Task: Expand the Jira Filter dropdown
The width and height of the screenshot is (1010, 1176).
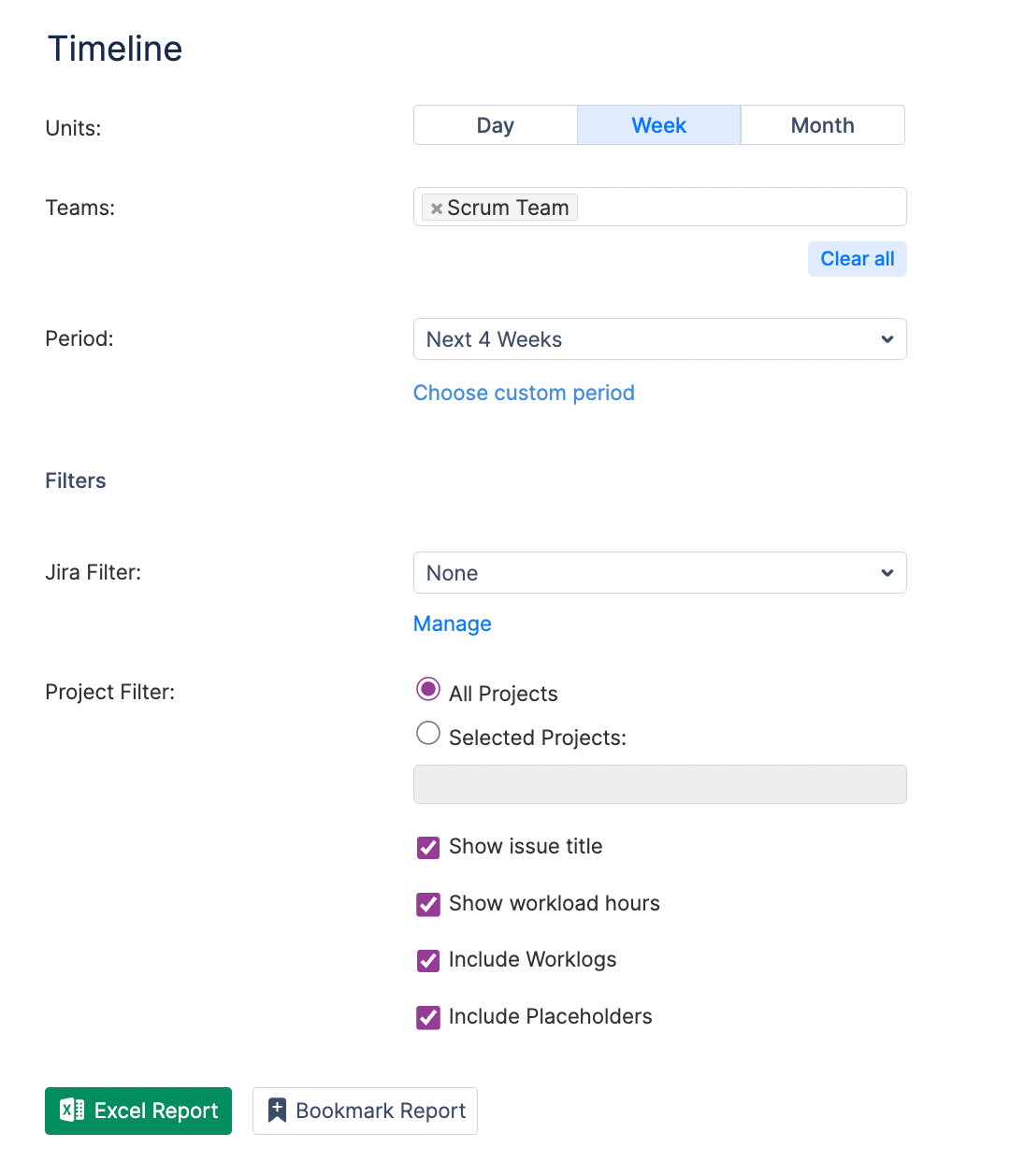Action: [x=659, y=573]
